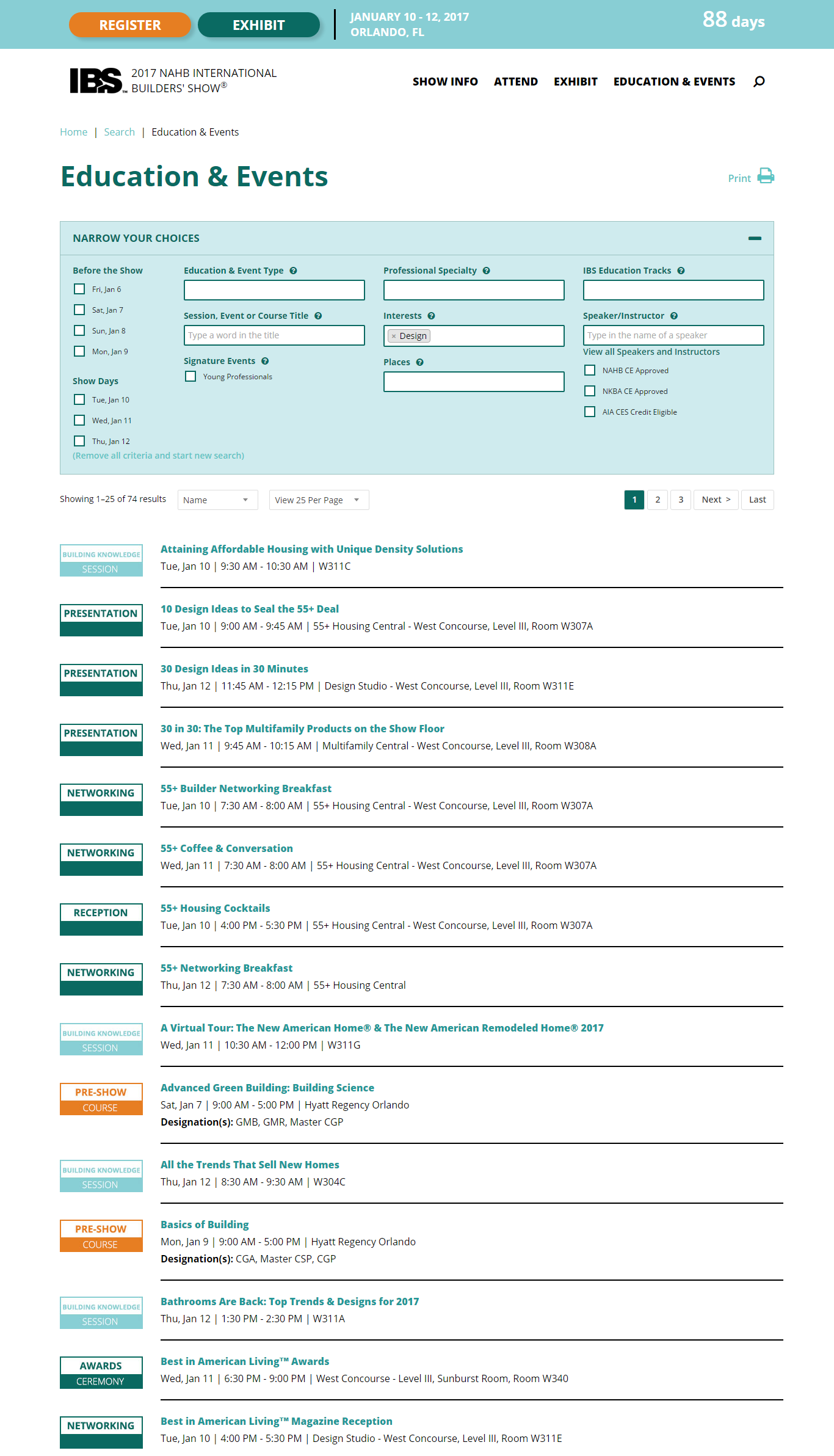This screenshot has width=834, height=1456.
Task: Check the Mon, Jan 9 checkbox
Action: pyautogui.click(x=79, y=351)
